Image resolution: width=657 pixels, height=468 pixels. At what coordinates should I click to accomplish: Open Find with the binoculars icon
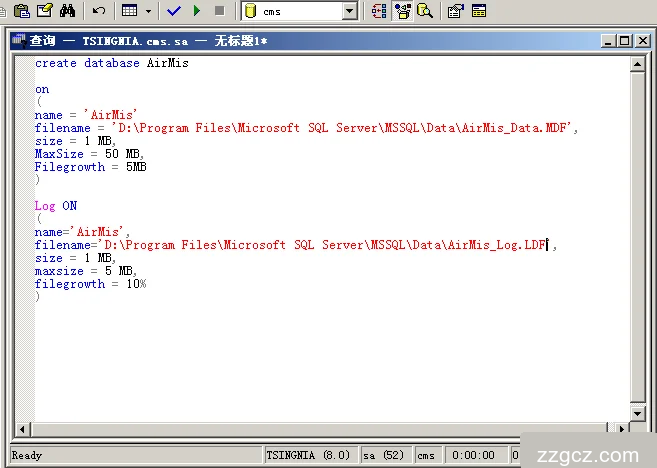tap(68, 11)
